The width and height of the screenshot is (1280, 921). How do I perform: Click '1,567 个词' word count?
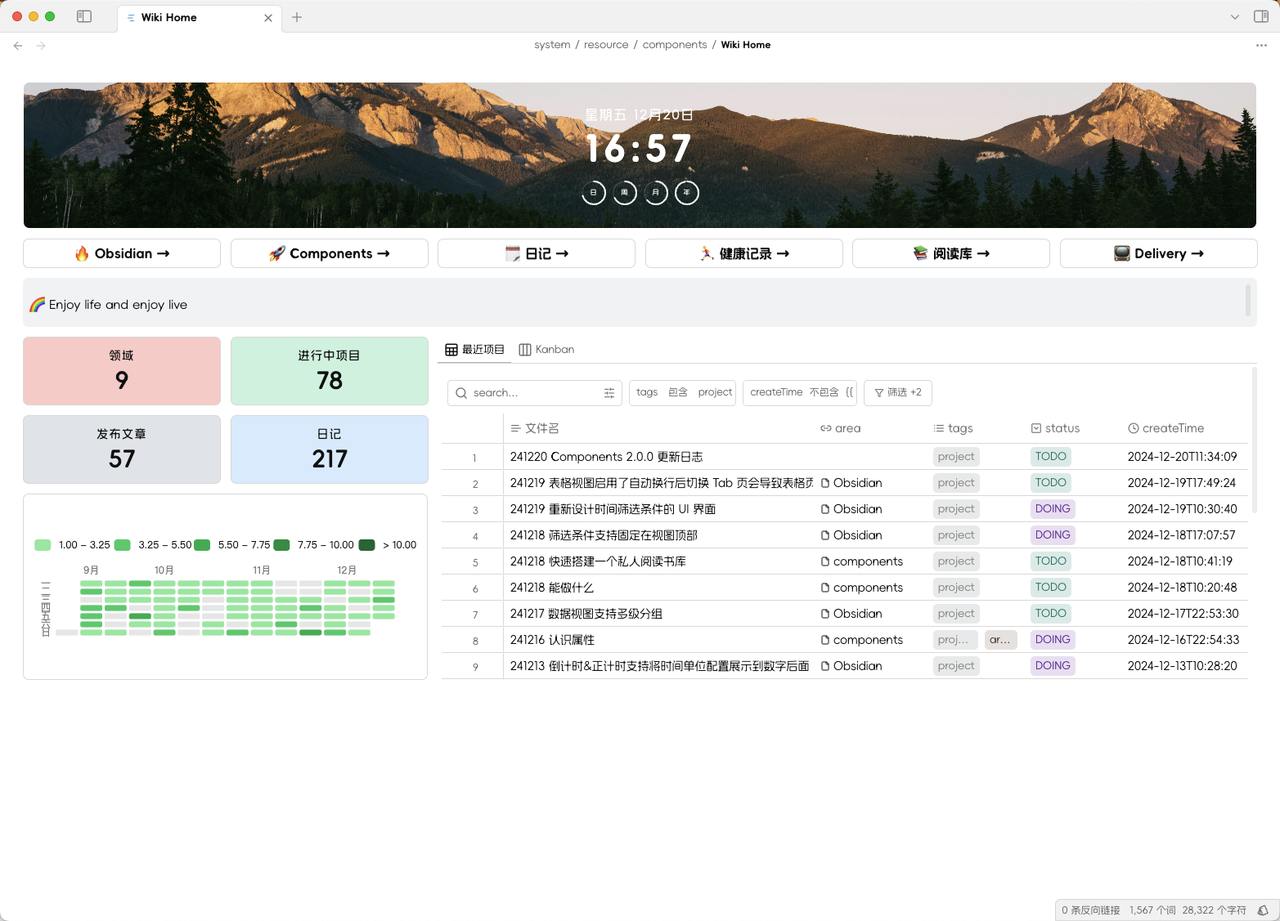point(1153,910)
